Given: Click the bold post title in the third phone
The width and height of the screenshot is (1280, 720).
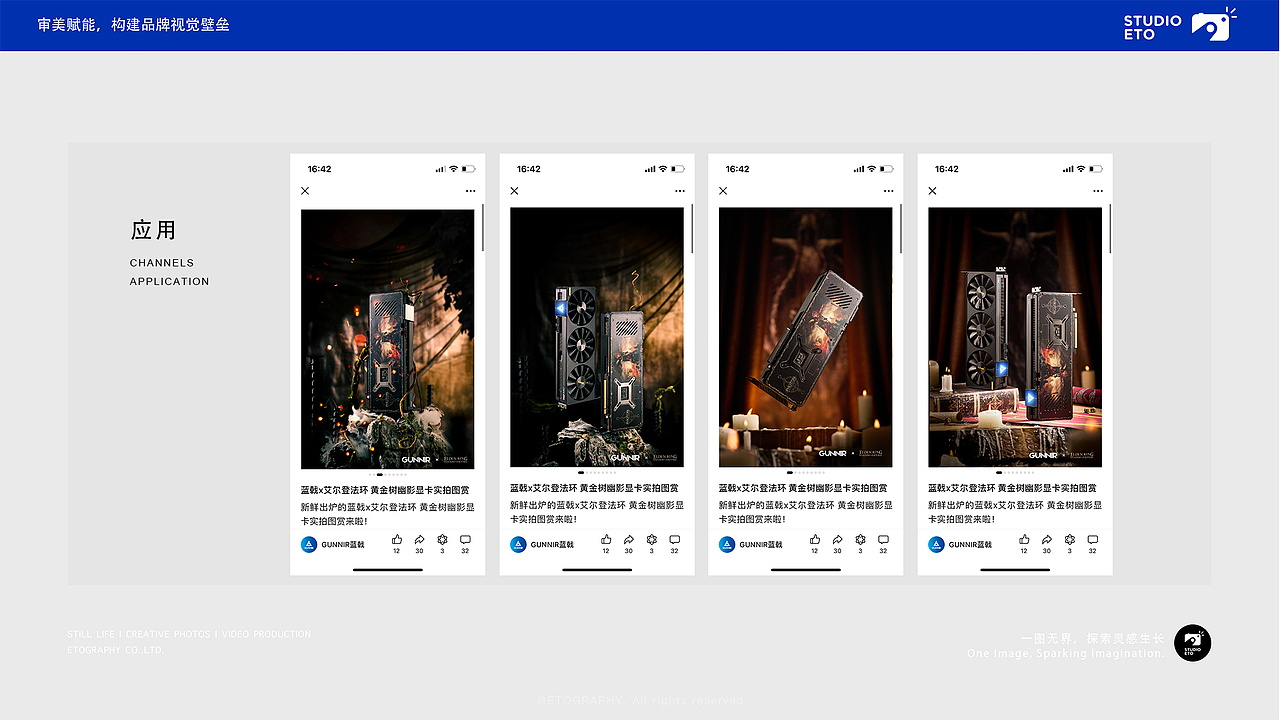Looking at the screenshot, I should click(x=803, y=489).
